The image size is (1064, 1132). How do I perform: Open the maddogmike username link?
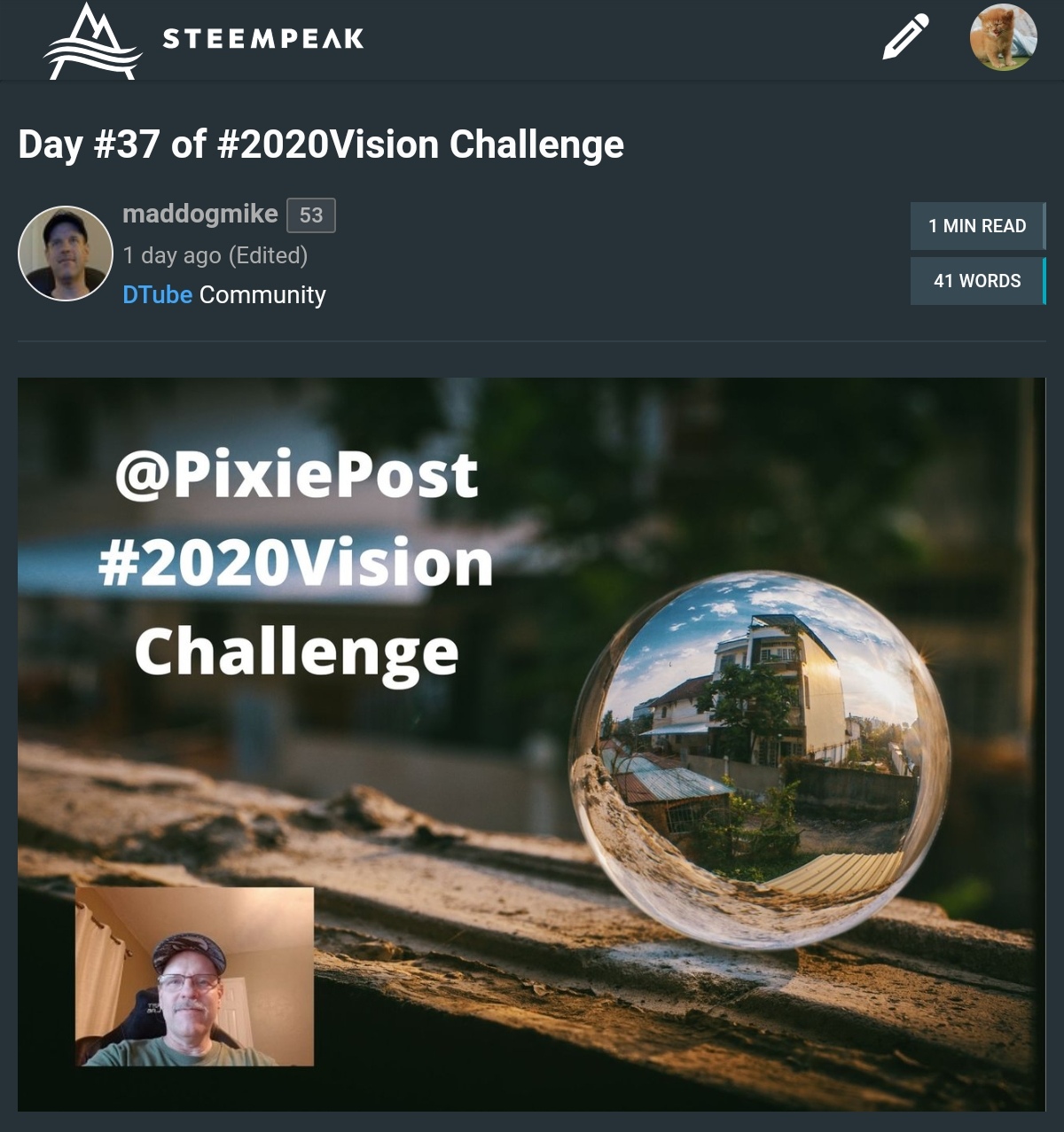click(x=199, y=214)
